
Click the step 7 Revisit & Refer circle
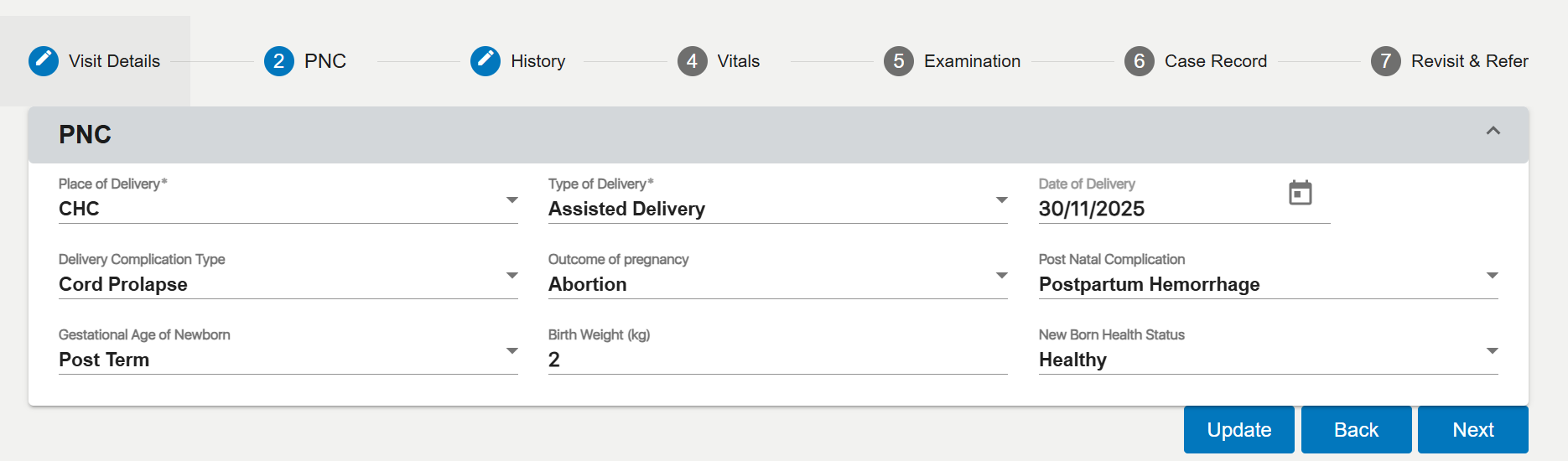point(1385,61)
